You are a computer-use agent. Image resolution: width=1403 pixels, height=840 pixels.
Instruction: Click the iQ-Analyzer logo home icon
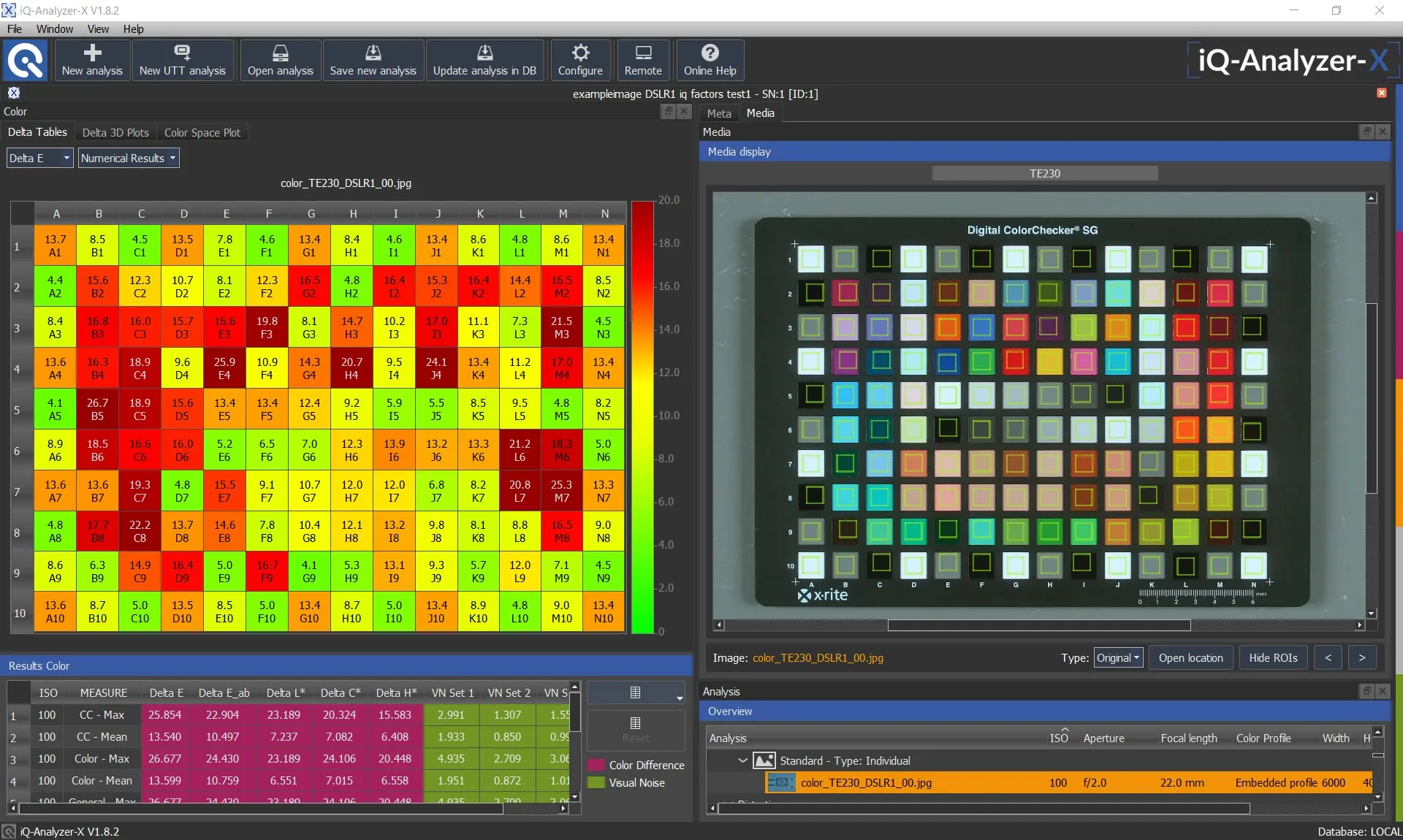[26, 60]
